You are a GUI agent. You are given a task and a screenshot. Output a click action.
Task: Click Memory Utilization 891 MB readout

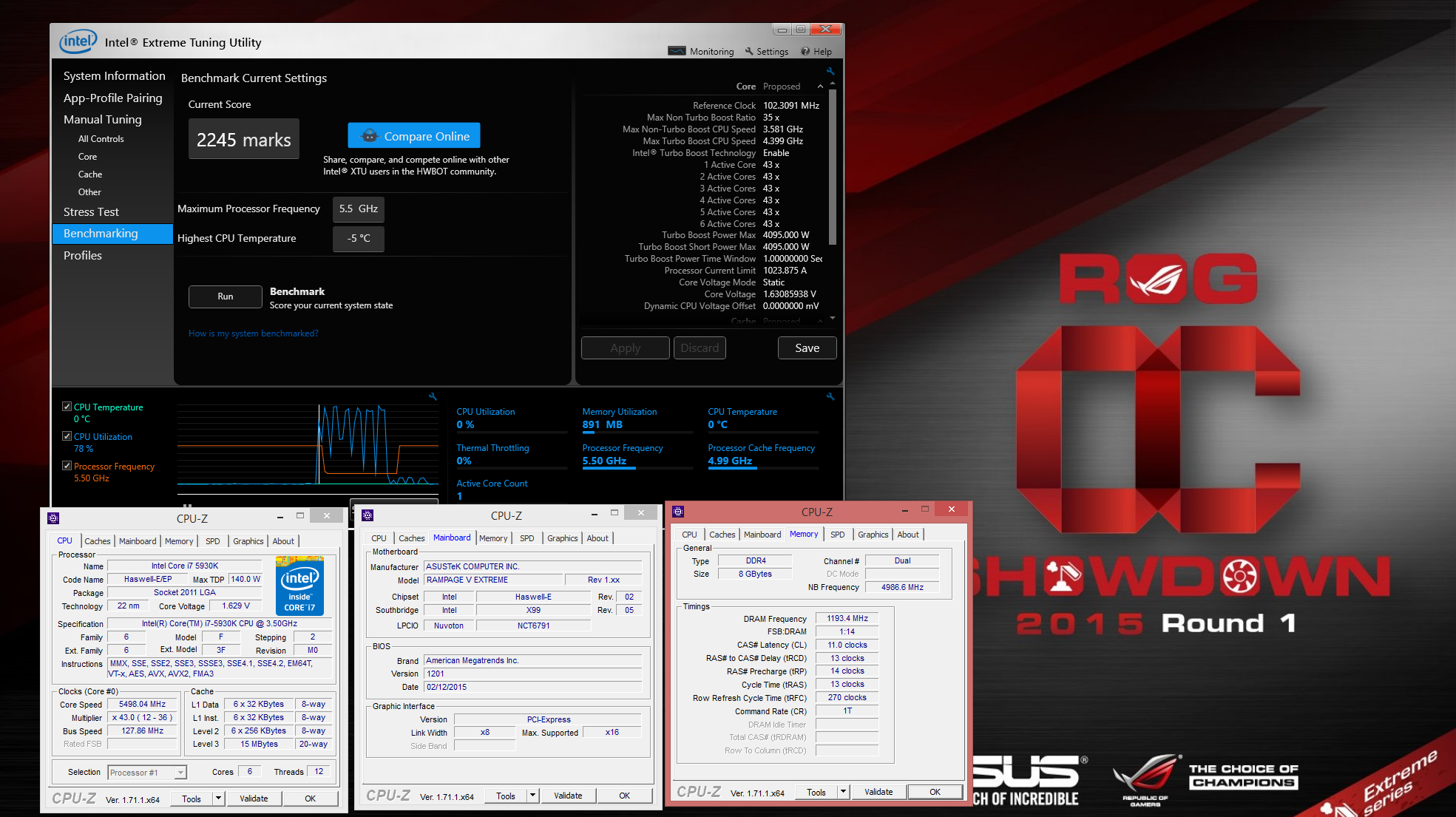tap(602, 424)
